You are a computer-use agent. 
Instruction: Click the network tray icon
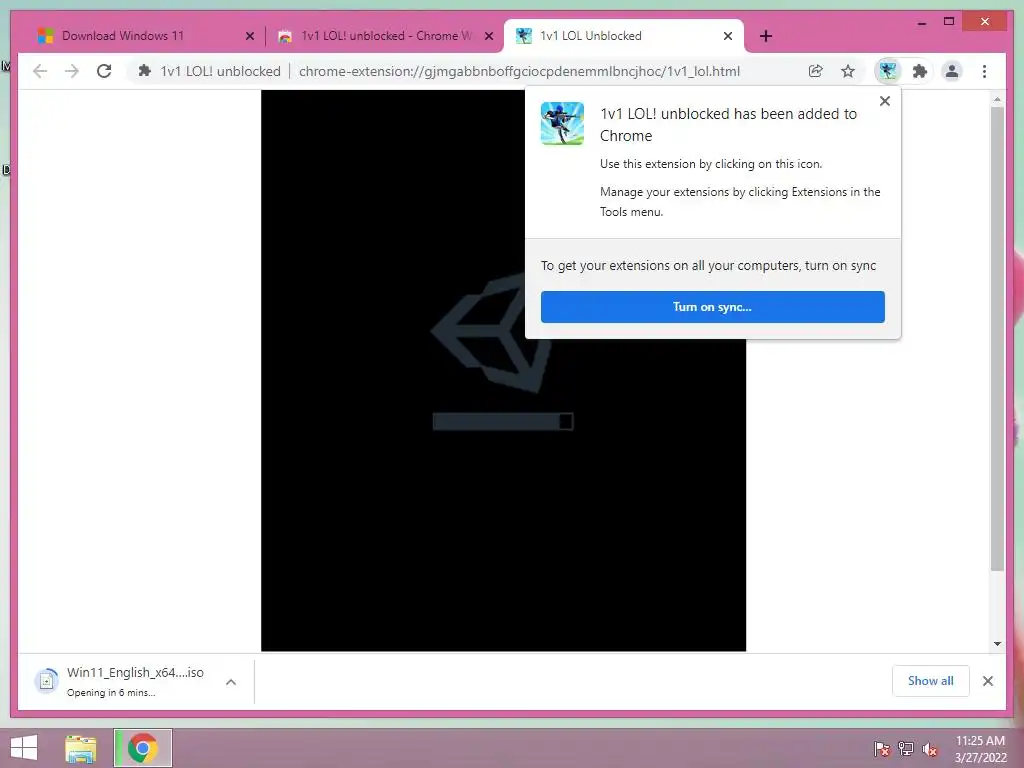click(906, 748)
